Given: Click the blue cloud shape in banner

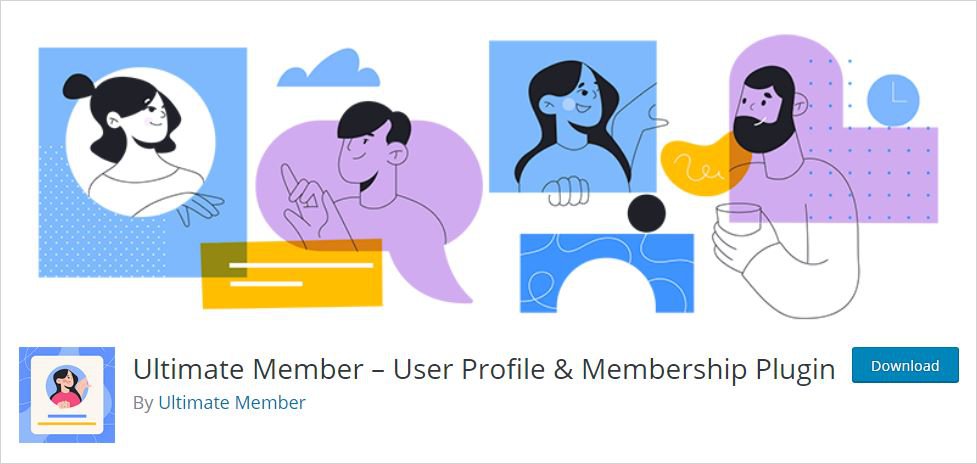Looking at the screenshot, I should pos(329,69).
